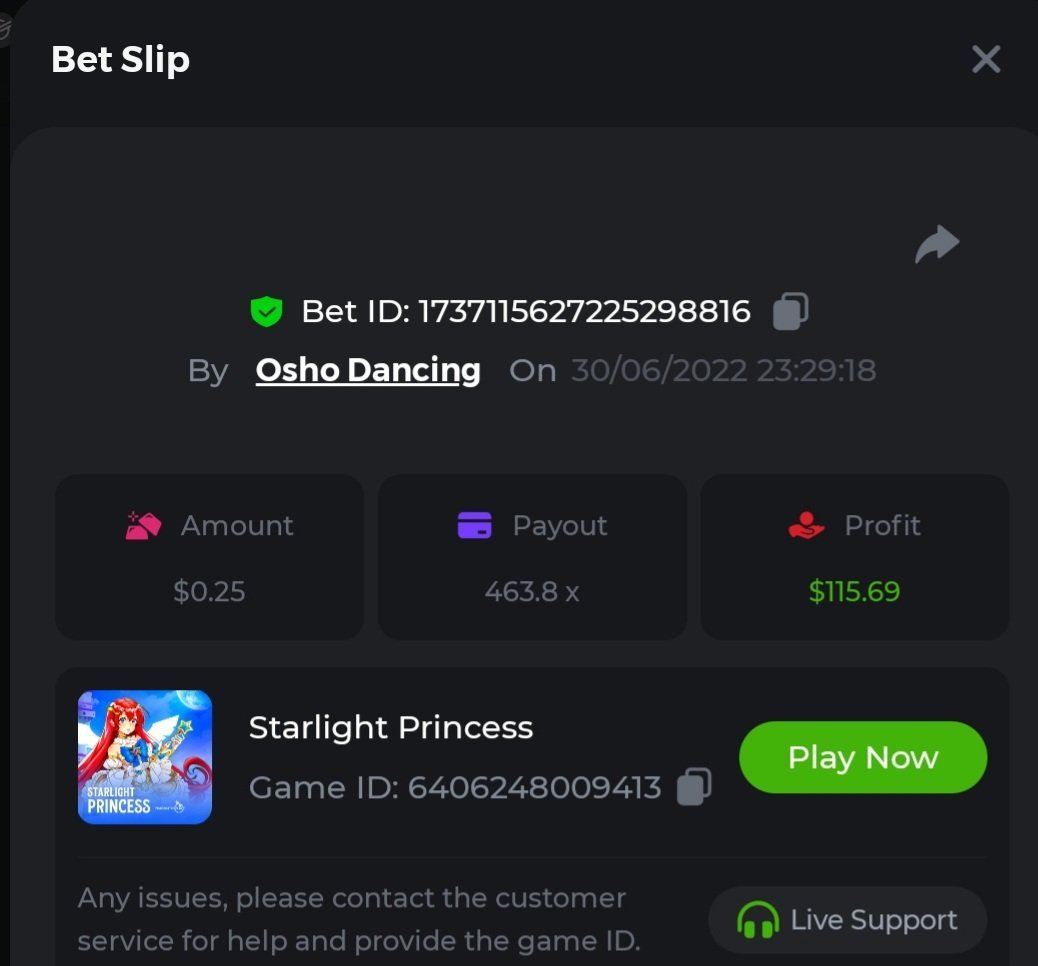The image size is (1038, 966).
Task: Click the Bet Slip heading
Action: pos(120,60)
